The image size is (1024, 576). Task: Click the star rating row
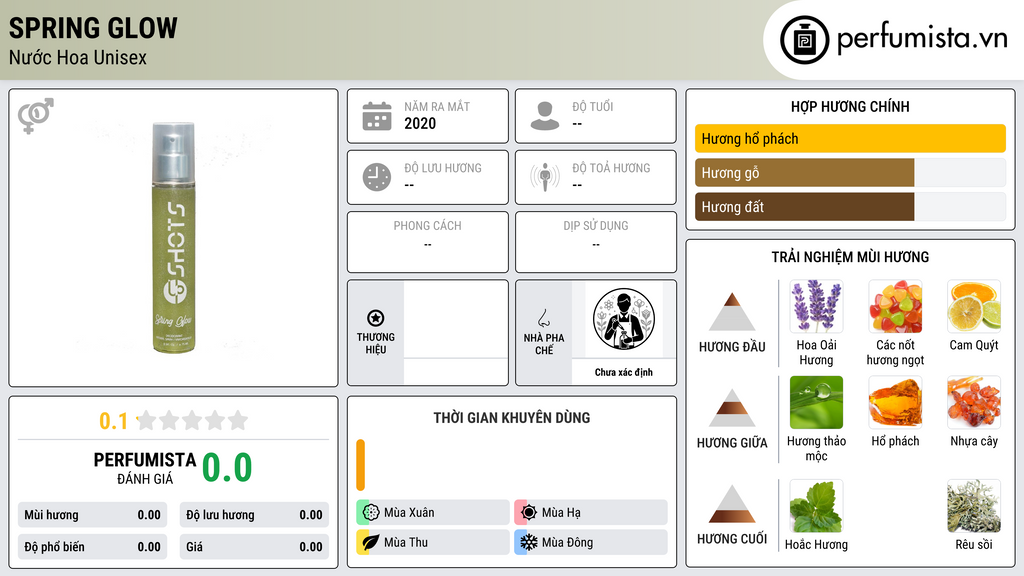[x=192, y=420]
